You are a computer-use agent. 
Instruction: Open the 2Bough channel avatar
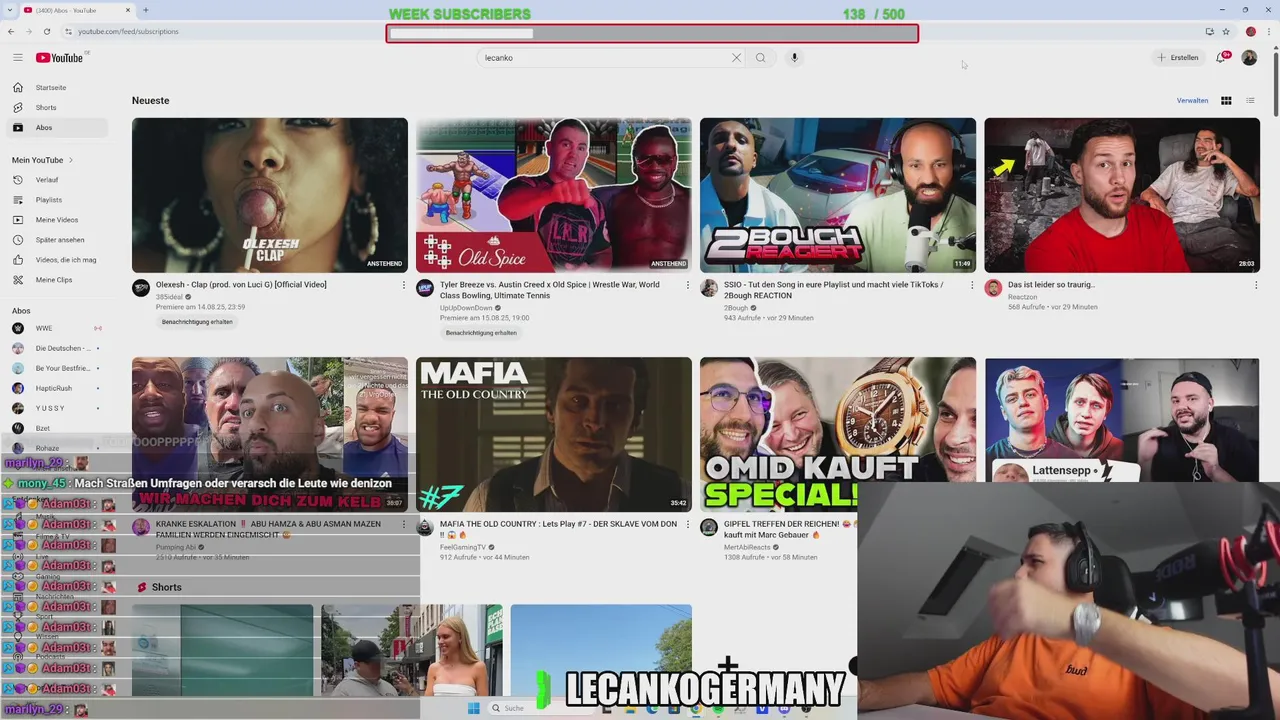[x=709, y=288]
